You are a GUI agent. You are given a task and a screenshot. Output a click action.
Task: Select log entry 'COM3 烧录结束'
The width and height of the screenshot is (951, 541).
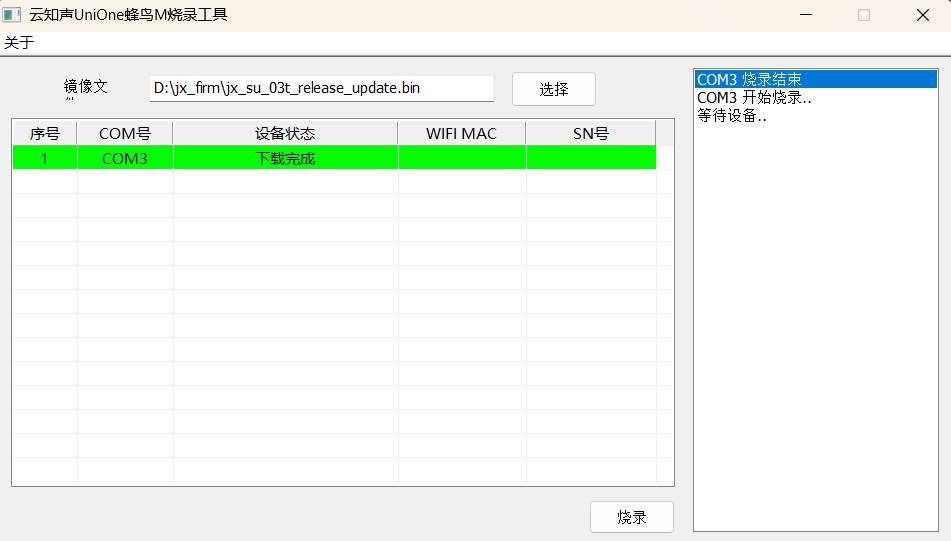coord(816,79)
